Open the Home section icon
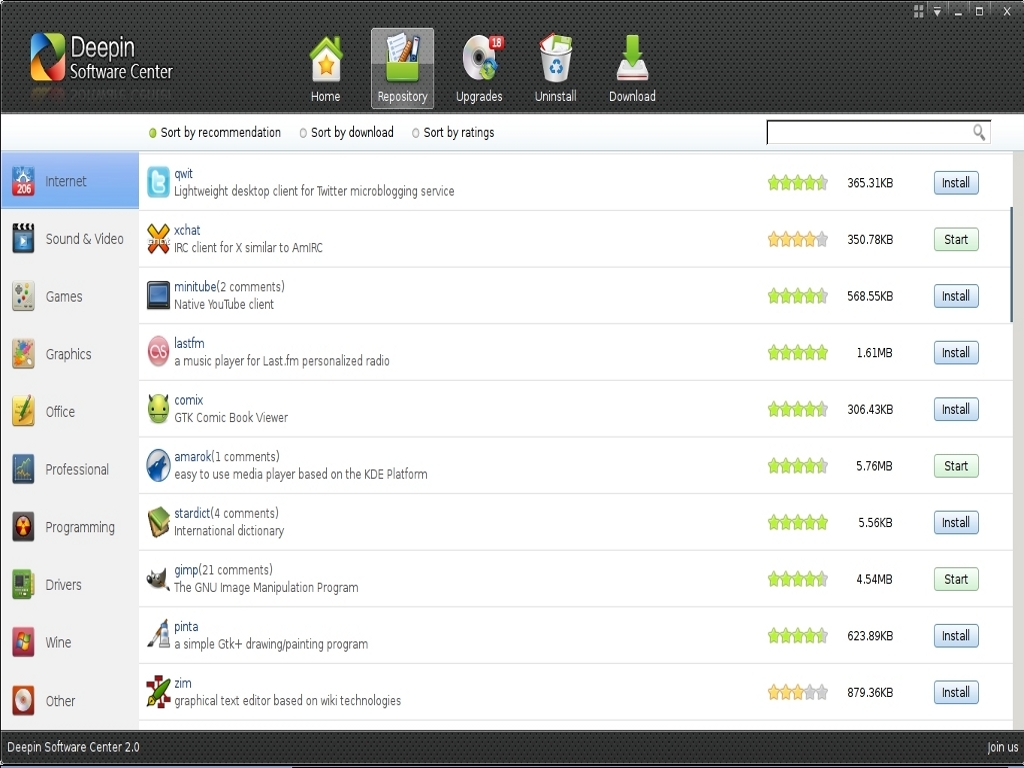 pyautogui.click(x=325, y=60)
